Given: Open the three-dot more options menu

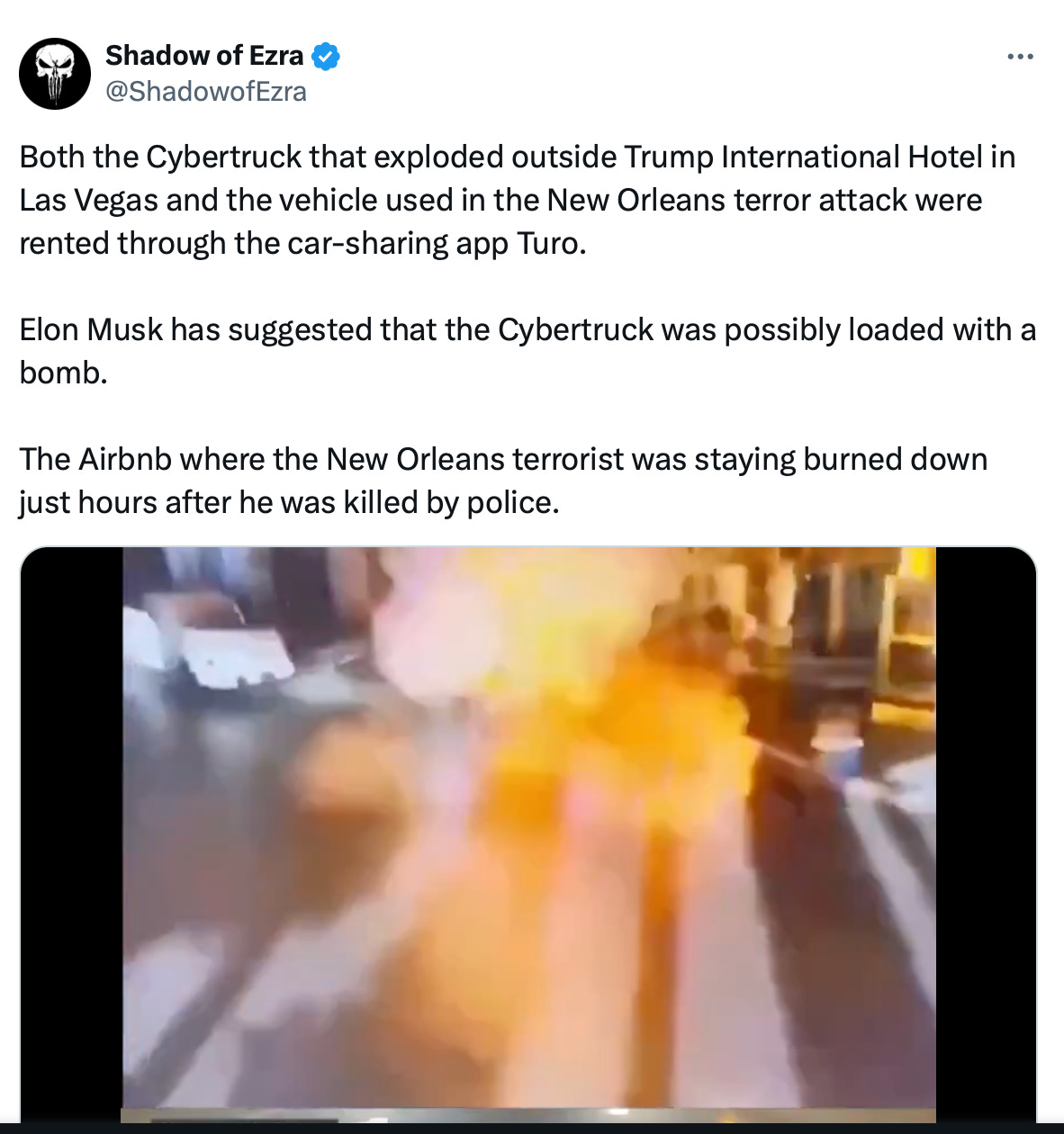Looking at the screenshot, I should [1020, 57].
